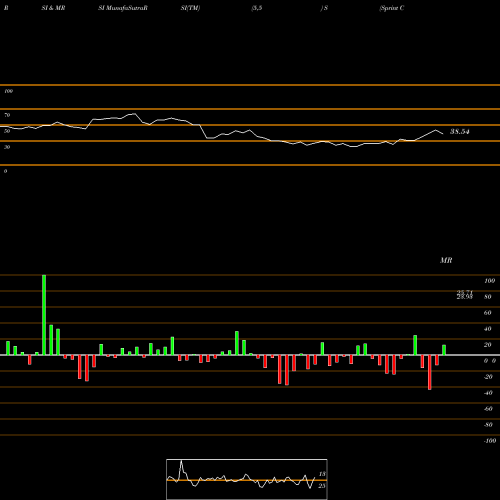Click the 'SI(TM)' header label
500x500 pixels.
tap(190, 8)
